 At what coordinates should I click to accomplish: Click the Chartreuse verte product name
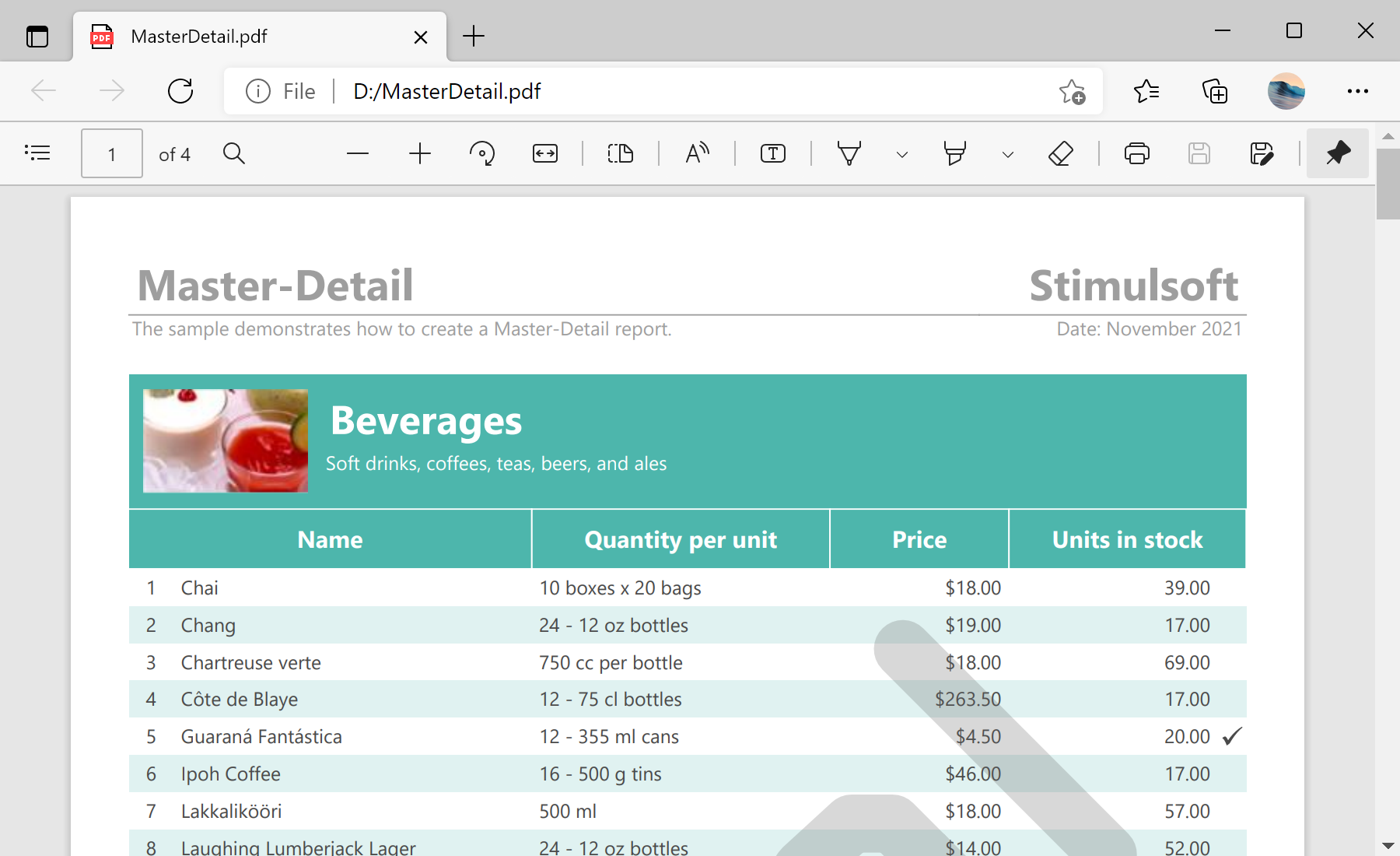(x=250, y=663)
